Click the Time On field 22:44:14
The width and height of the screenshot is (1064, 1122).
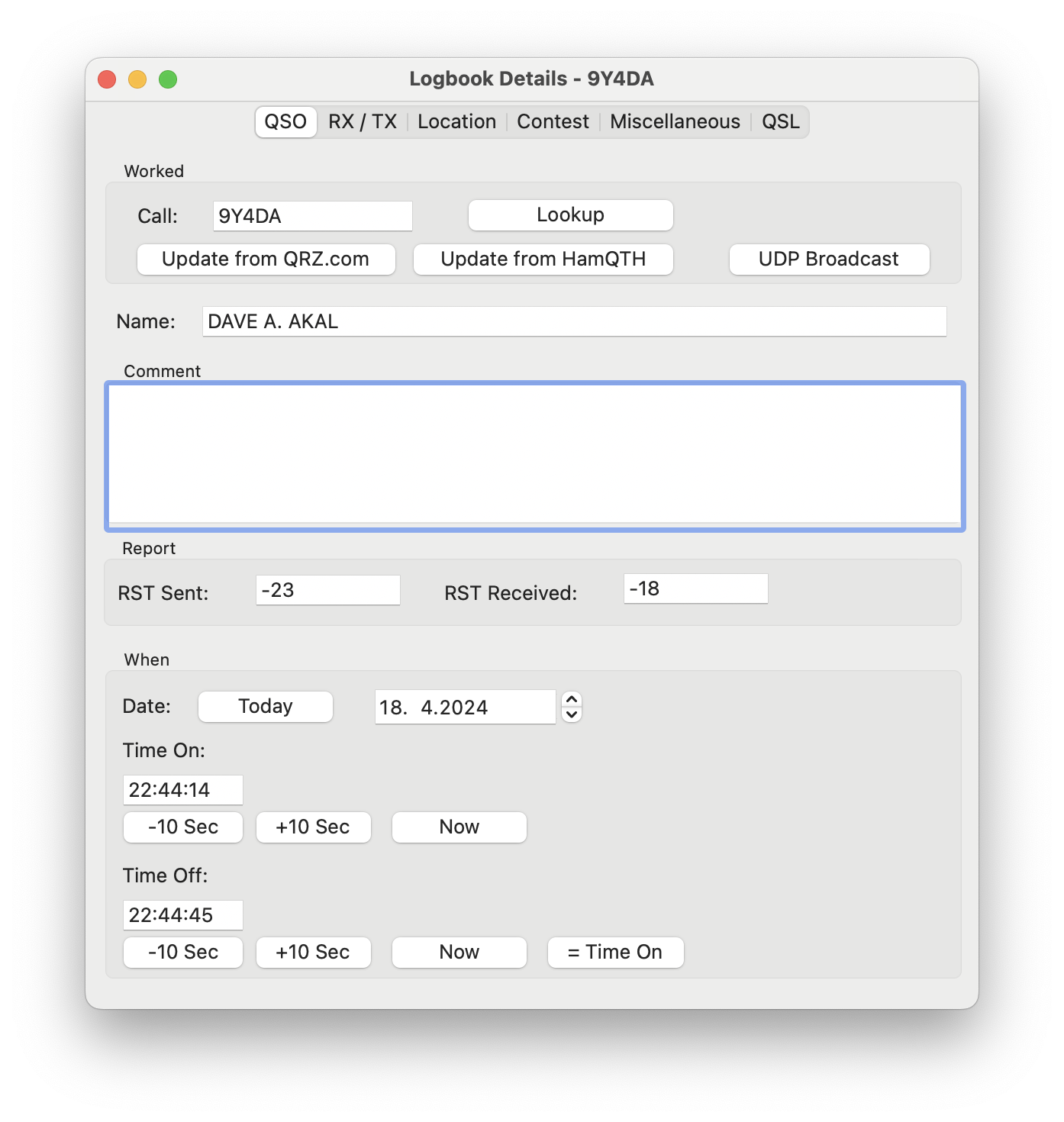tap(182, 790)
